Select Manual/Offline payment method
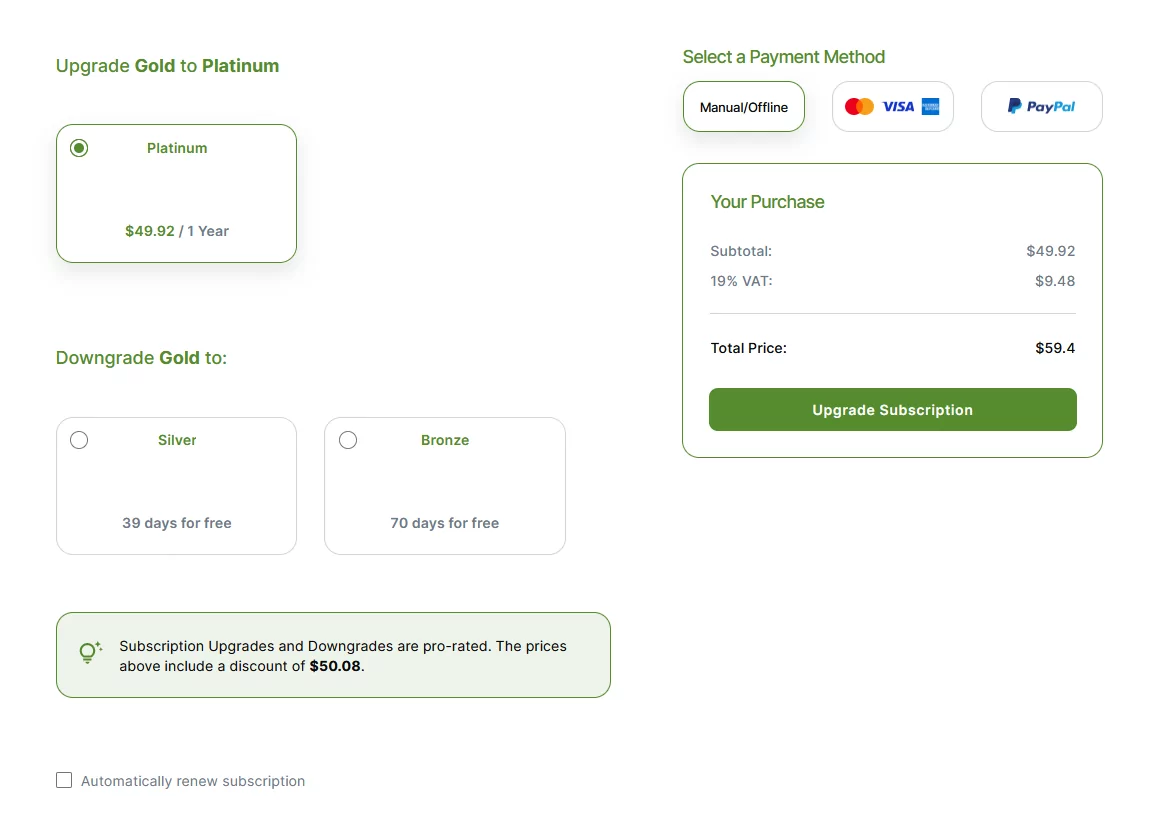The image size is (1166, 833). tap(744, 107)
